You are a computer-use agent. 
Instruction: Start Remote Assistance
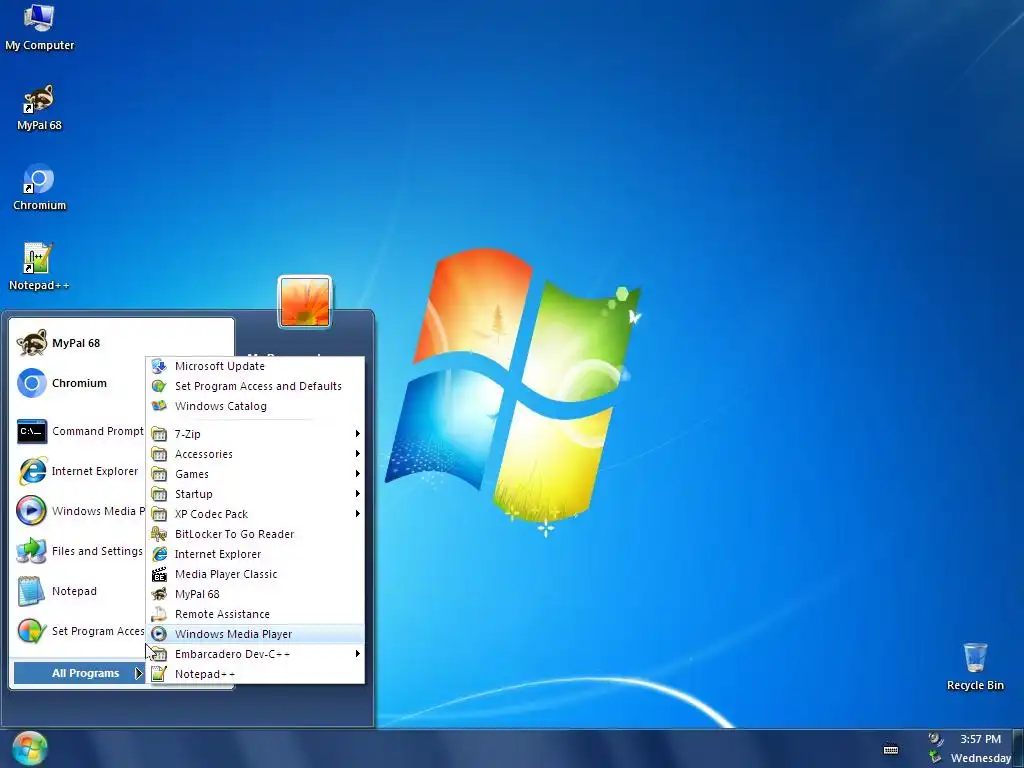point(256,614)
